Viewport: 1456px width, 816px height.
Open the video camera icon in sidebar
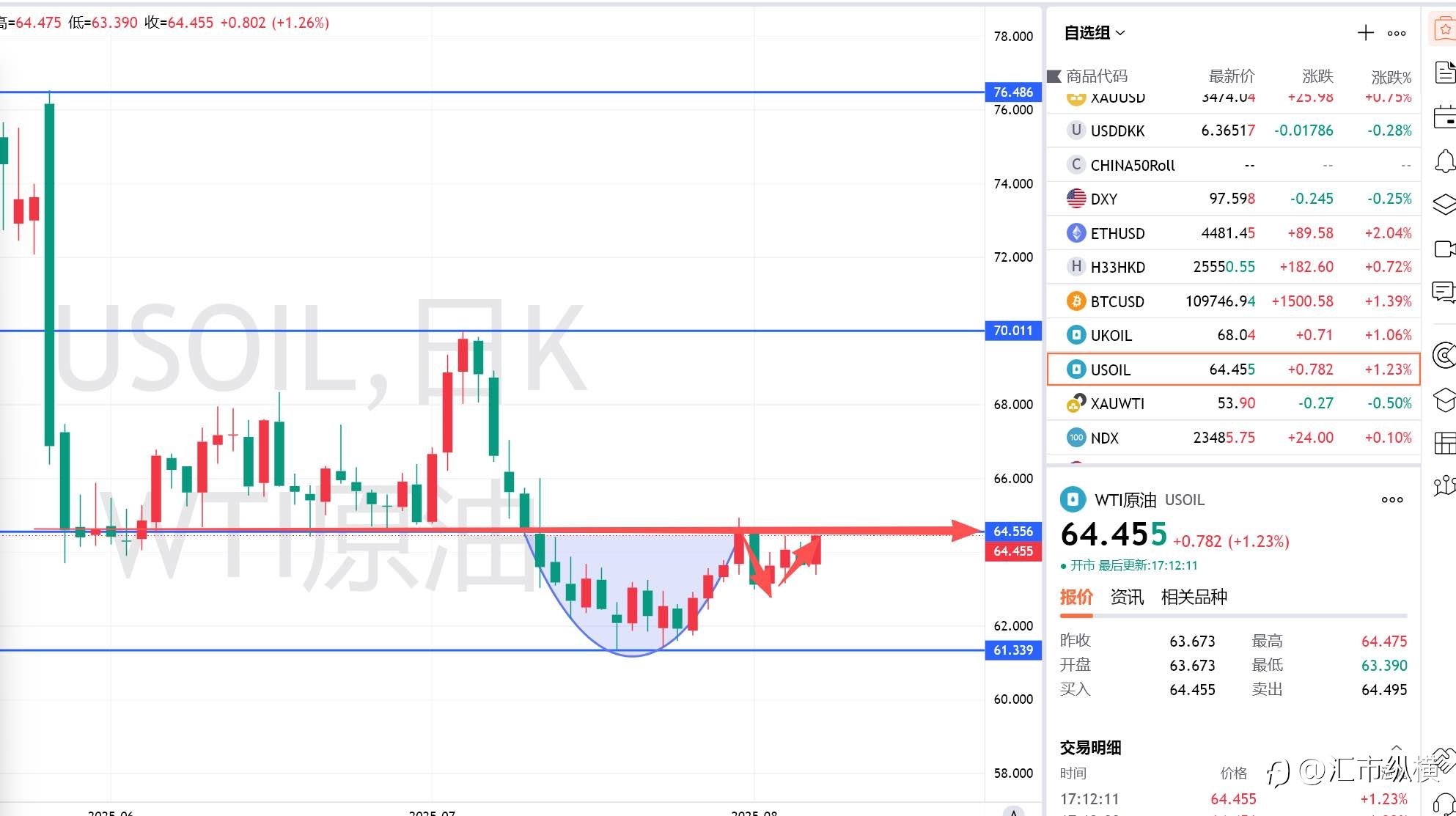coord(1444,249)
